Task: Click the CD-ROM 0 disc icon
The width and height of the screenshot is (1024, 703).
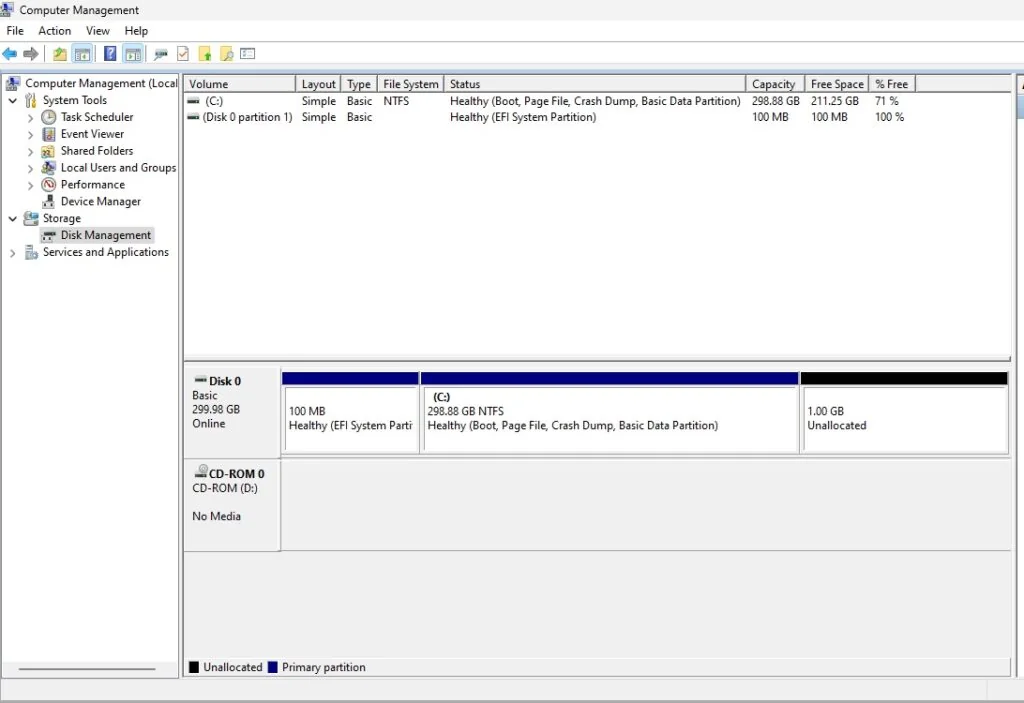Action: [200, 471]
